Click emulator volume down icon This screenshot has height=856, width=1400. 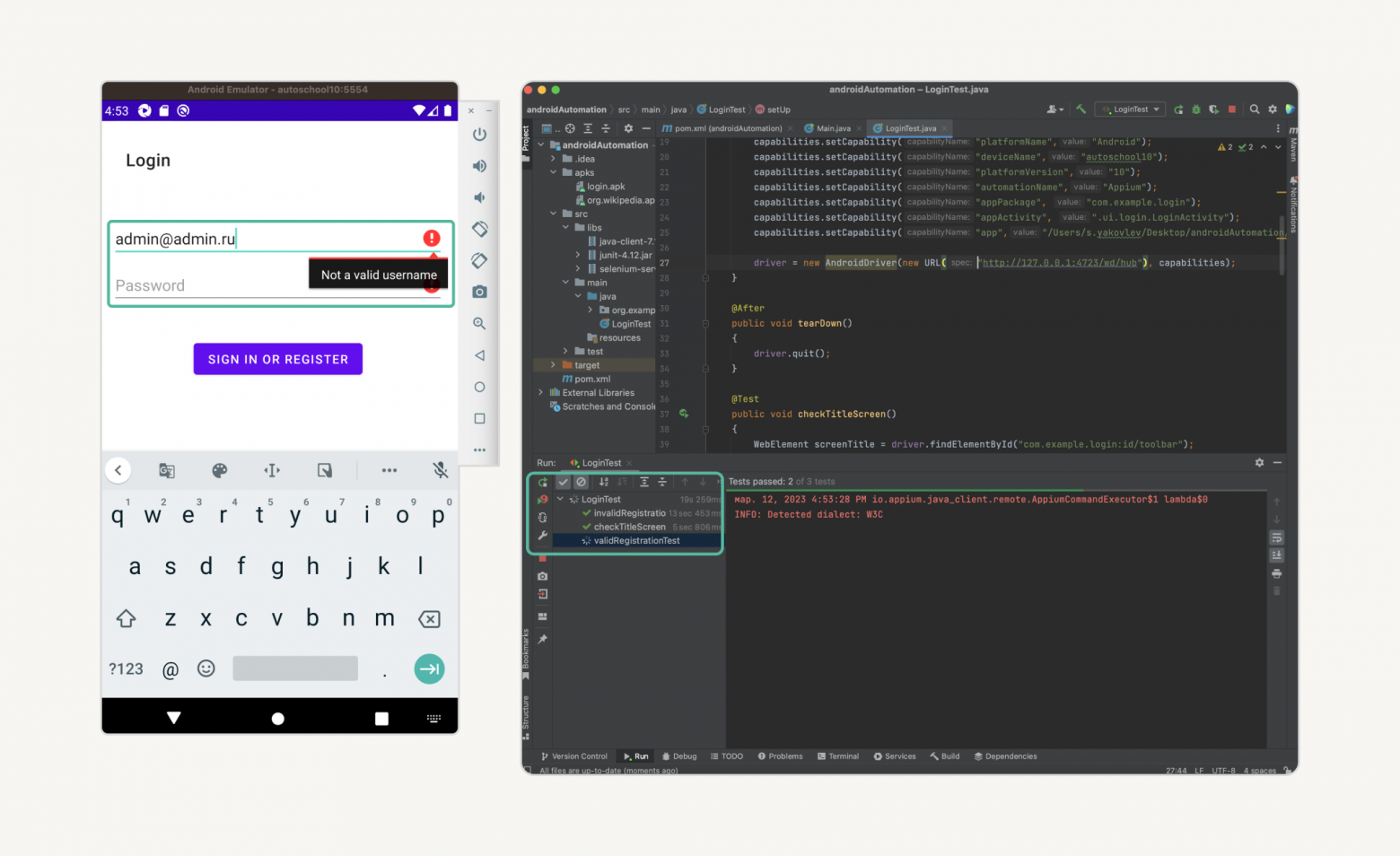[x=479, y=197]
